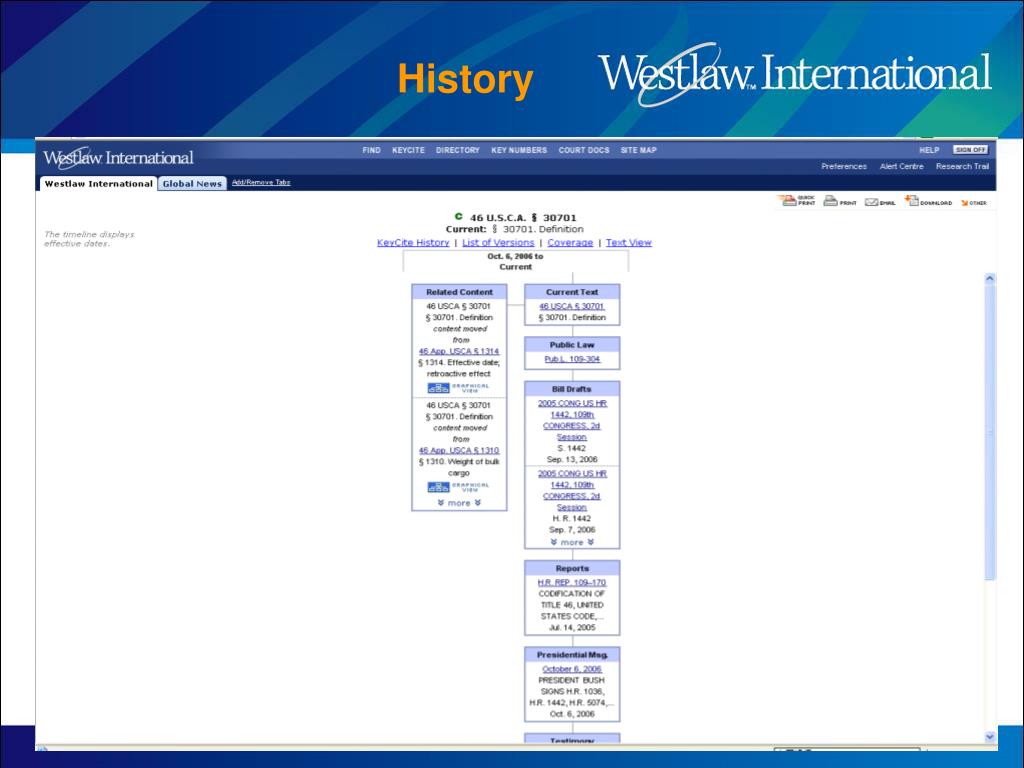
Task: Open bill draft link dated Sep. 13, 2006
Action: pyautogui.click(x=572, y=420)
